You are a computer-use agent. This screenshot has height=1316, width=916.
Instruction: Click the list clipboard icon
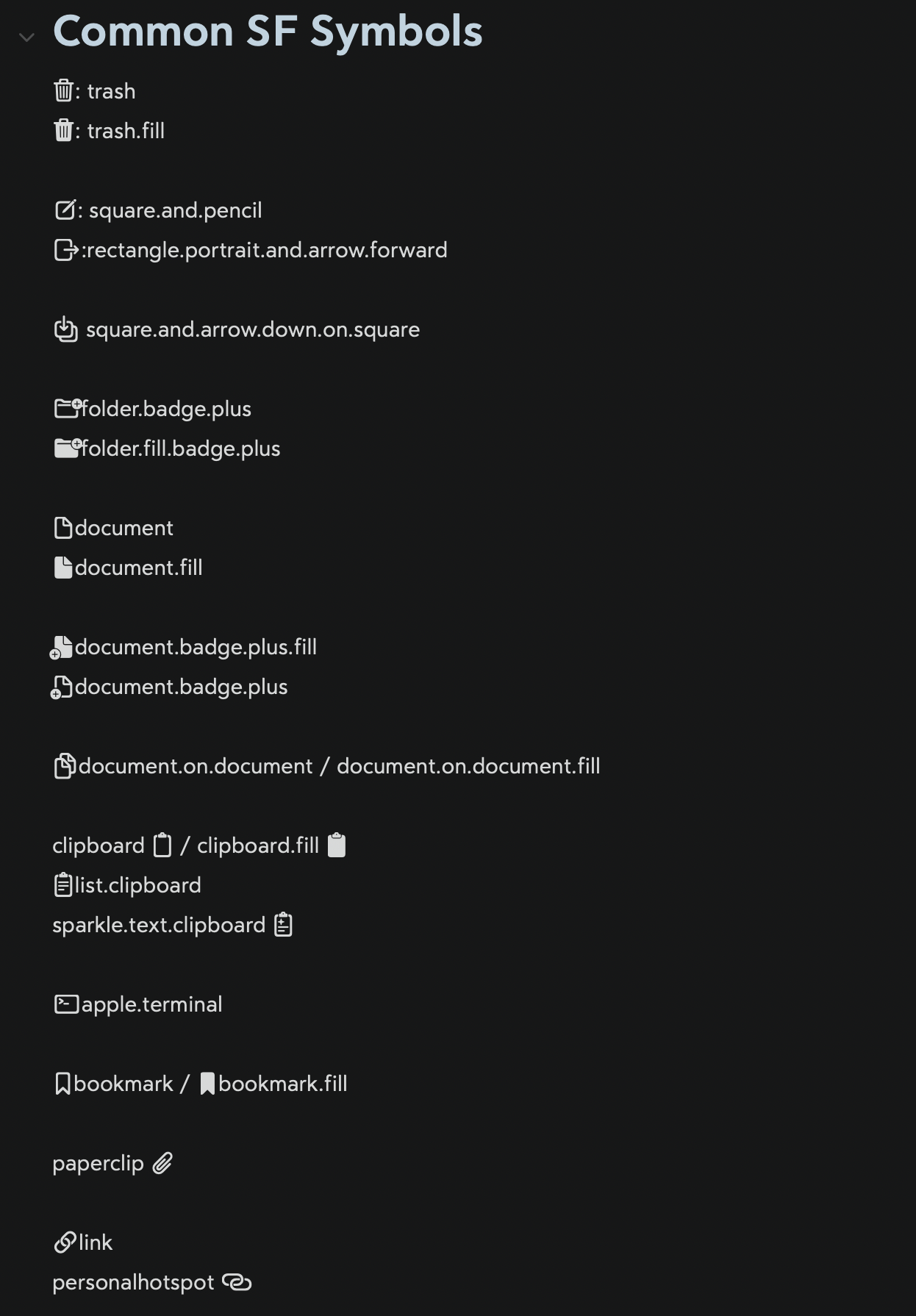[63, 884]
